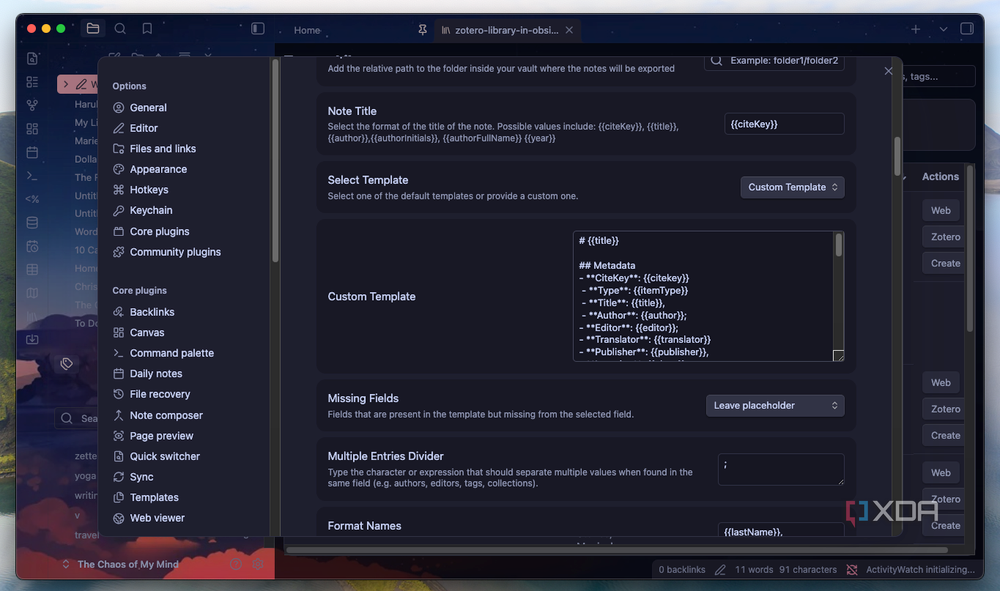The height and width of the screenshot is (591, 1000).
Task: Open Web viewer plugin settings
Action: tap(157, 518)
